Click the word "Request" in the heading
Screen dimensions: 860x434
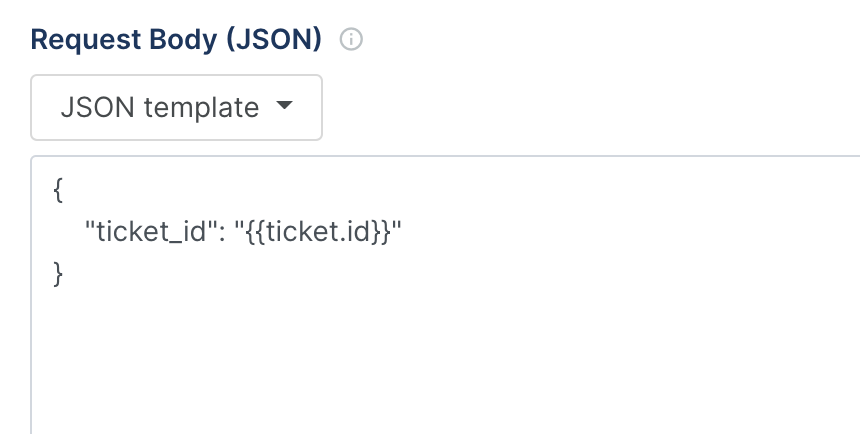point(86,40)
